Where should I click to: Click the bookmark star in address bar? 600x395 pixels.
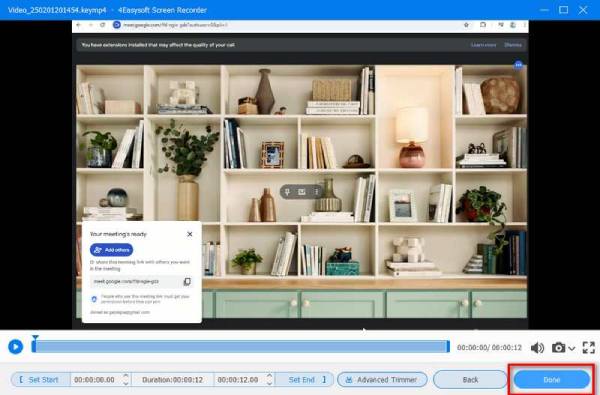466,25
